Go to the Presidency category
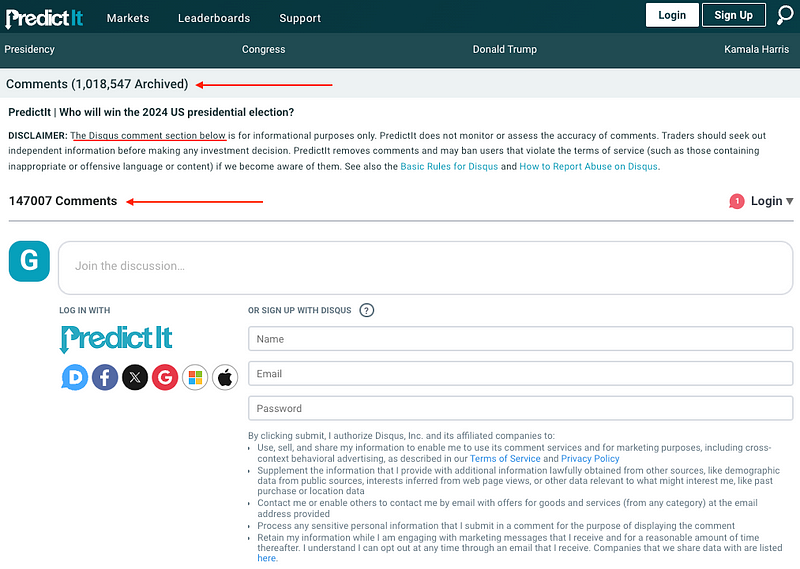 30,49
